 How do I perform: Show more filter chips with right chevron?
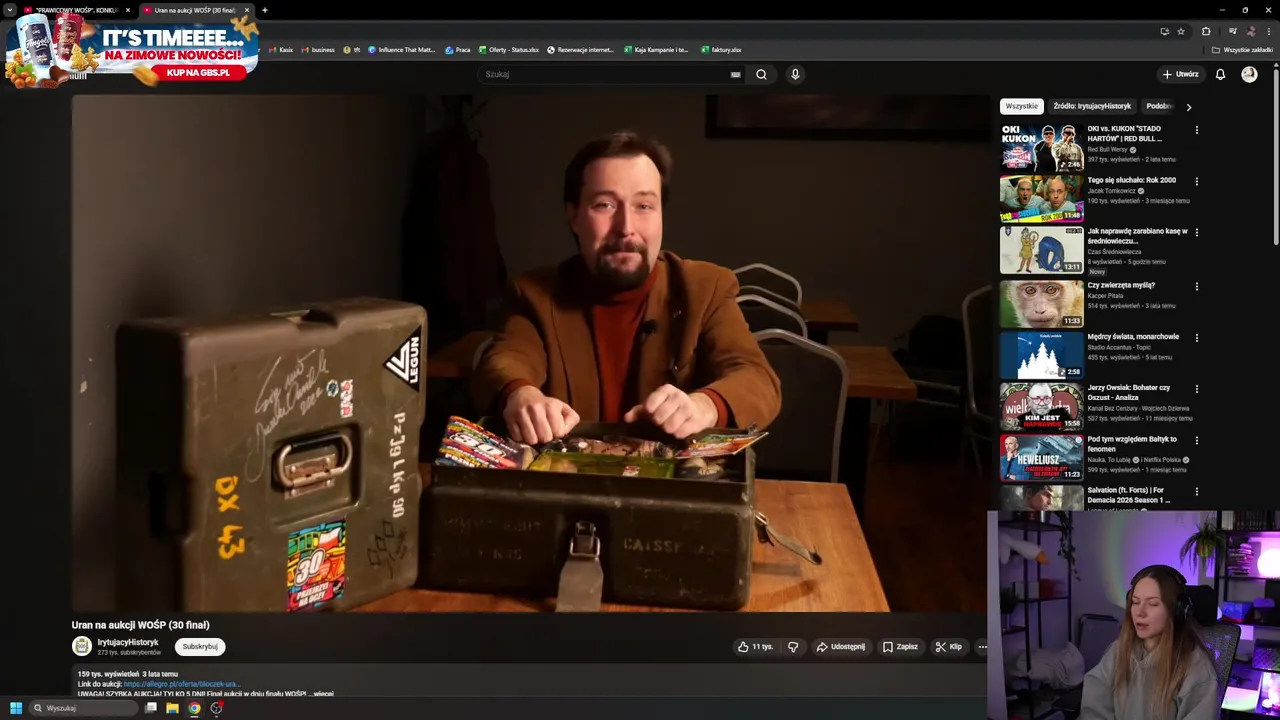pos(1188,106)
